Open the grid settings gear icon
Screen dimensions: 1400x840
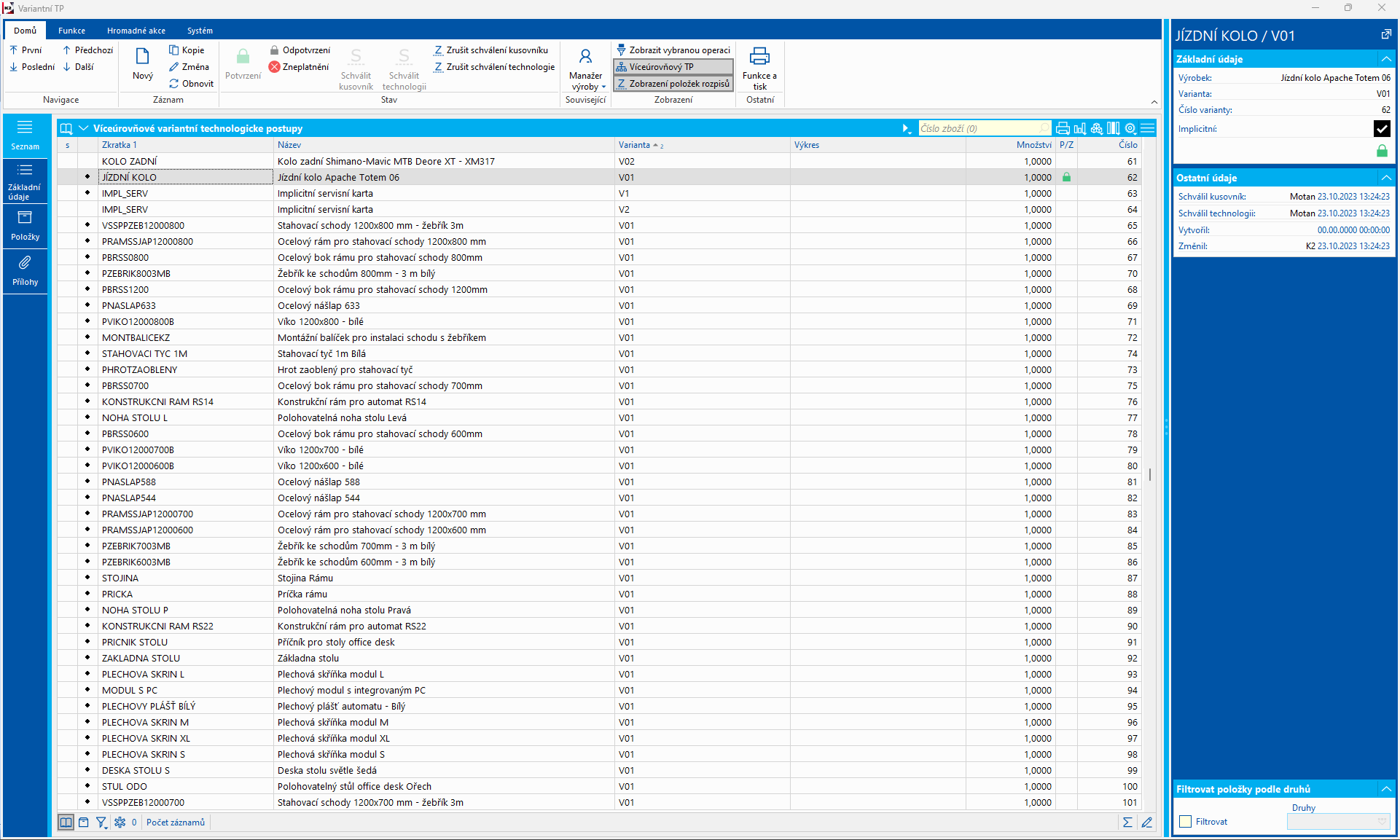tap(1130, 128)
